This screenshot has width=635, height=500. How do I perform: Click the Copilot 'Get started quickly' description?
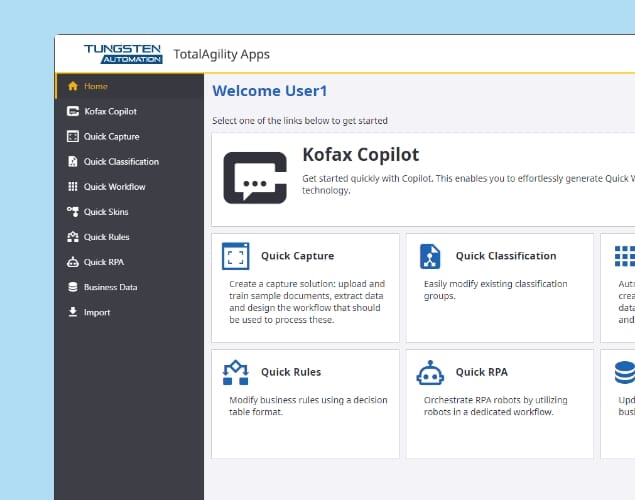click(468, 184)
